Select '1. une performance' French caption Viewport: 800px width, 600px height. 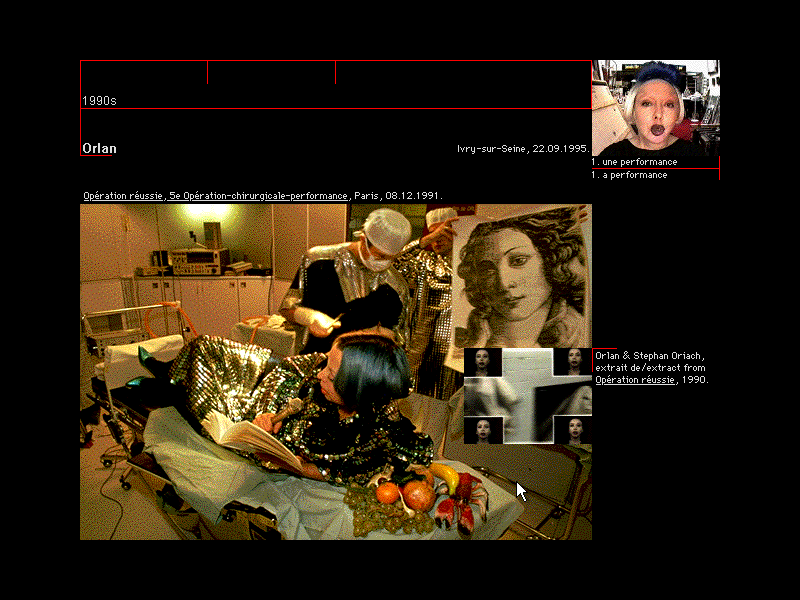click(x=635, y=161)
